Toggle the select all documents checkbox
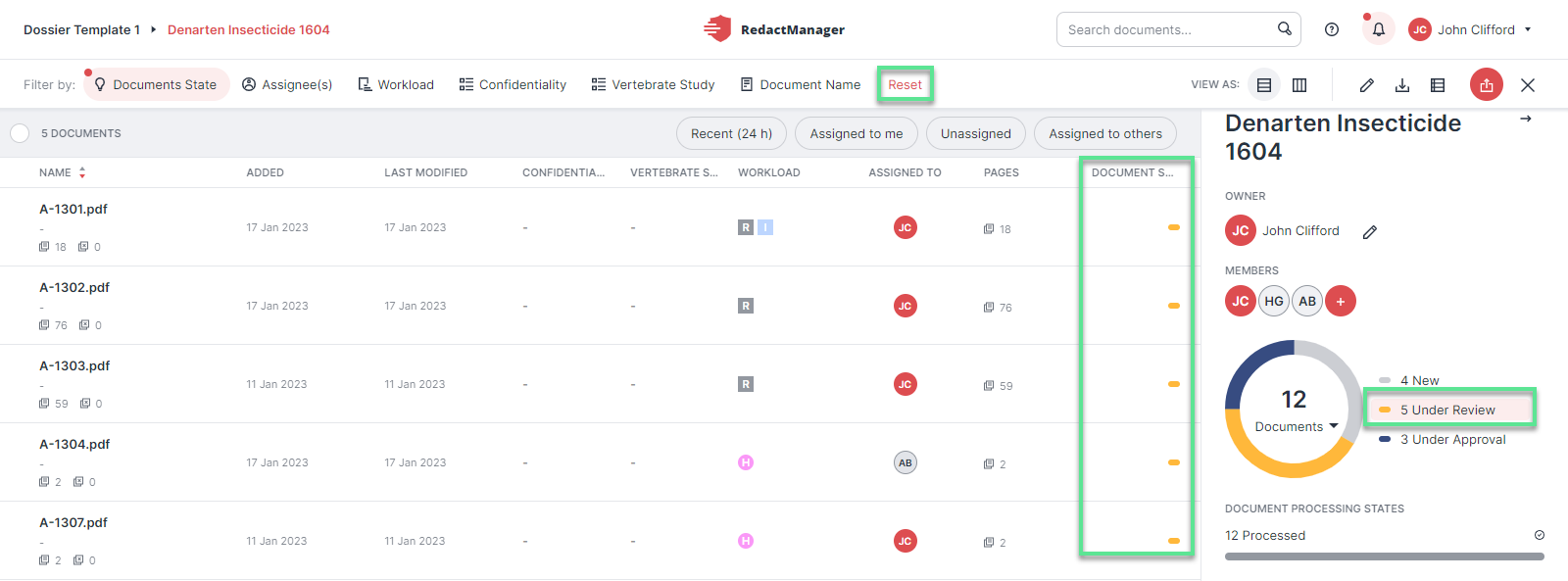The width and height of the screenshot is (1568, 581). 20,133
